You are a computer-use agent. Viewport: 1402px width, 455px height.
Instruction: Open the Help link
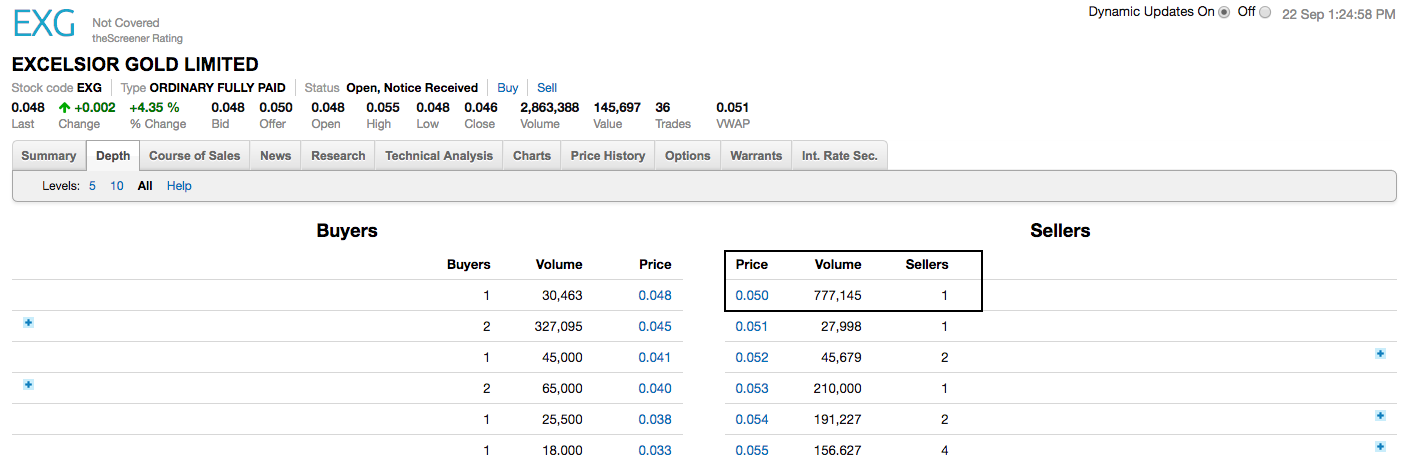point(179,186)
